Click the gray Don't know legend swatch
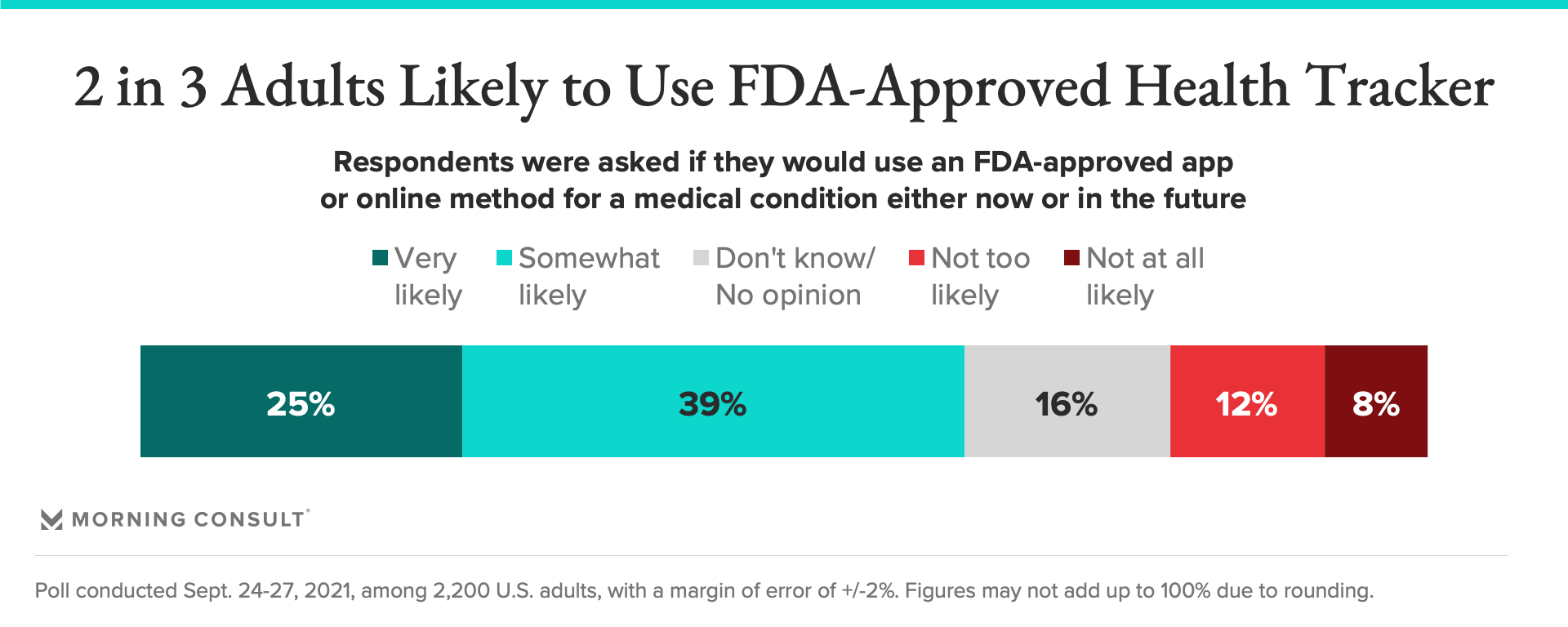This screenshot has height=627, width=1568. point(701,258)
